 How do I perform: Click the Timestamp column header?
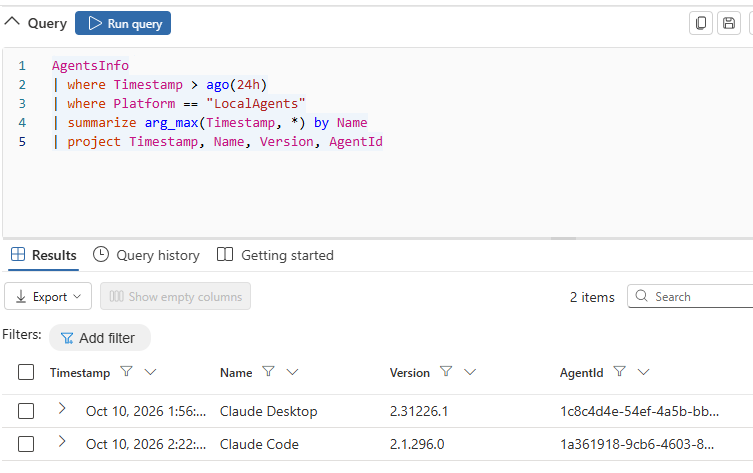point(80,373)
